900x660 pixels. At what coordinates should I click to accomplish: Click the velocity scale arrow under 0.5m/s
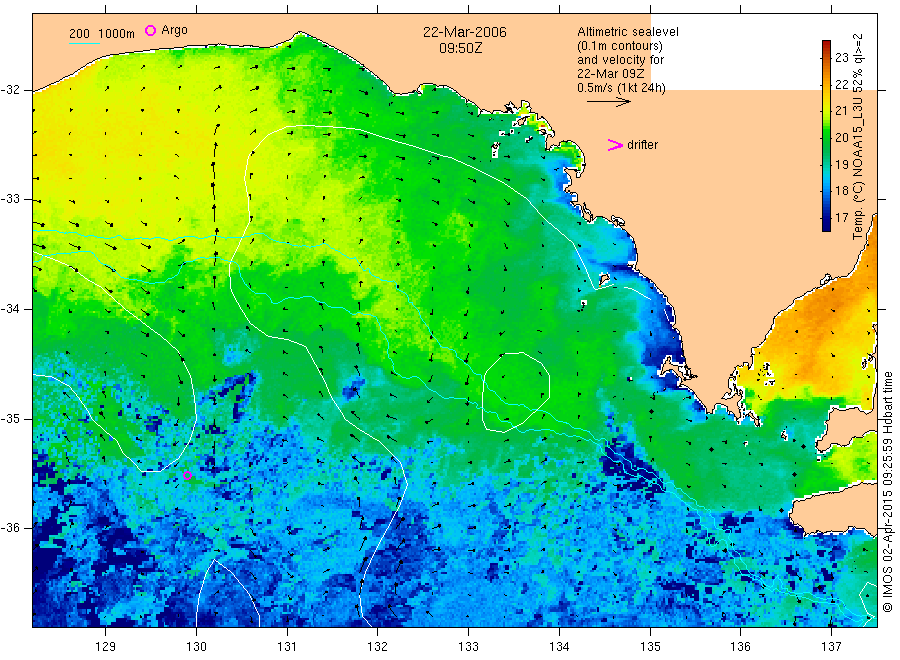(x=608, y=102)
